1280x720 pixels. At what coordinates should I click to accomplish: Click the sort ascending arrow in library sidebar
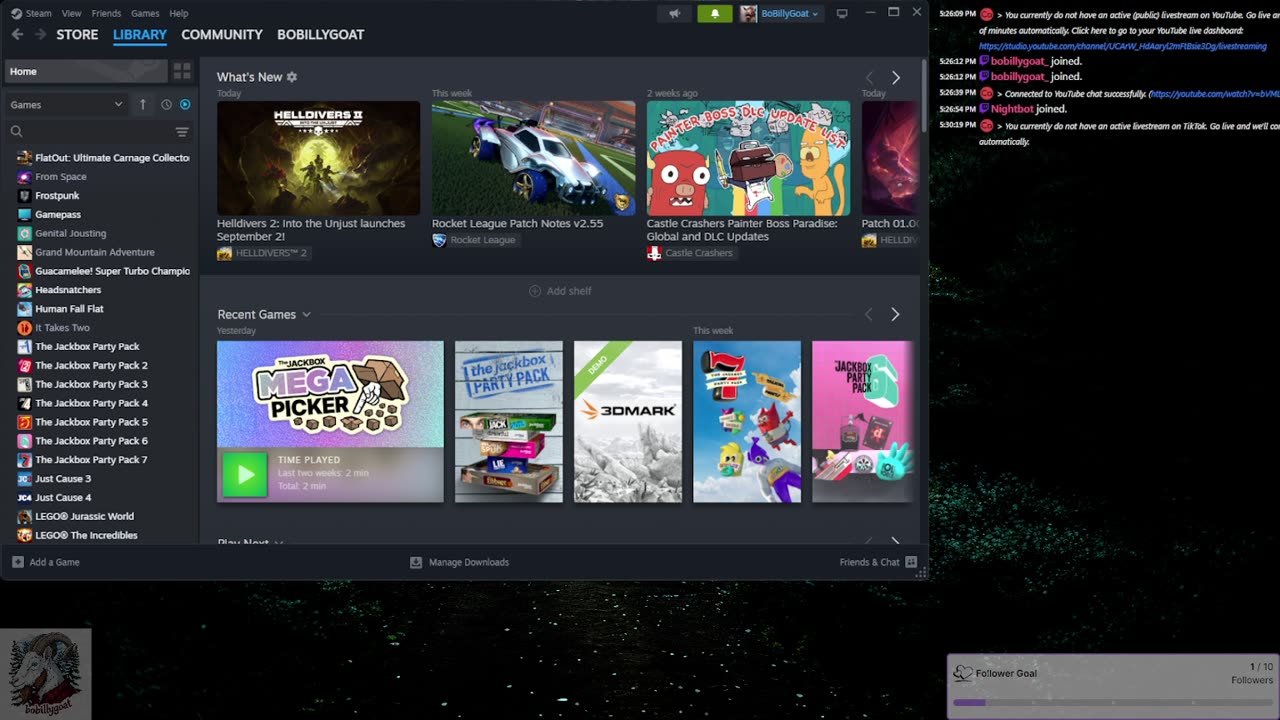point(143,104)
